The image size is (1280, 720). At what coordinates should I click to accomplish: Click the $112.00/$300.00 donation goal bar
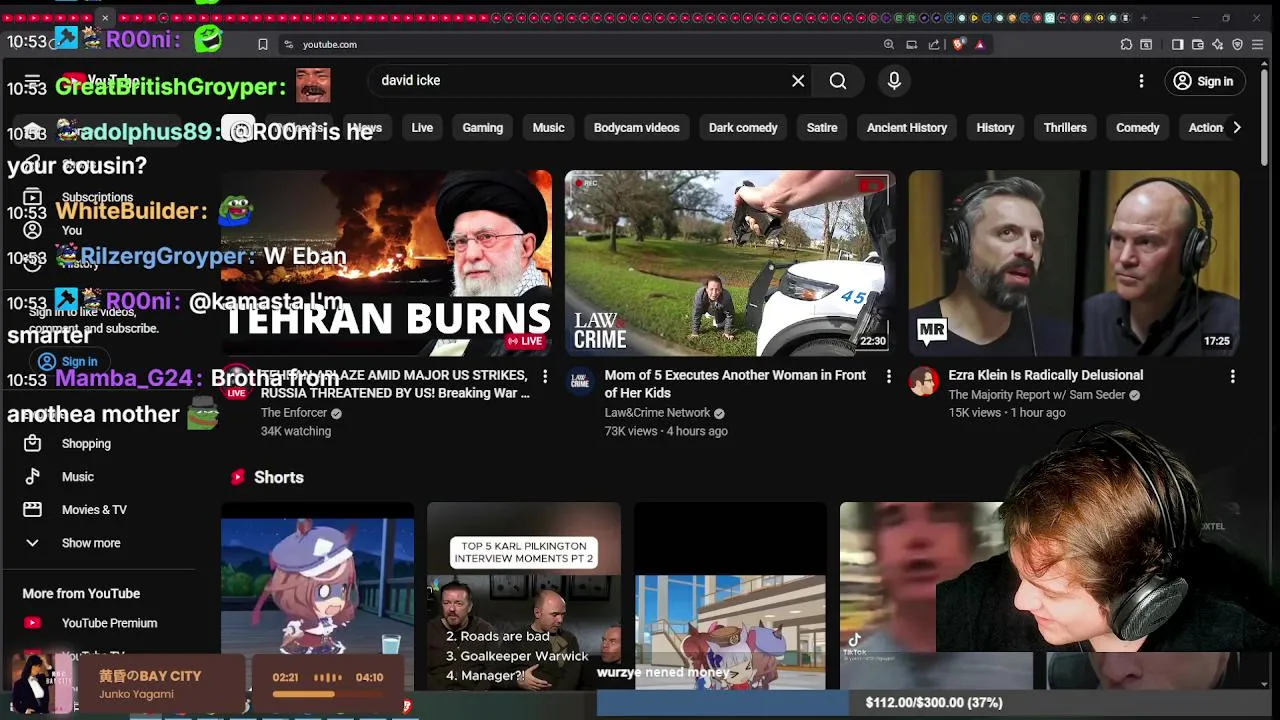click(934, 703)
